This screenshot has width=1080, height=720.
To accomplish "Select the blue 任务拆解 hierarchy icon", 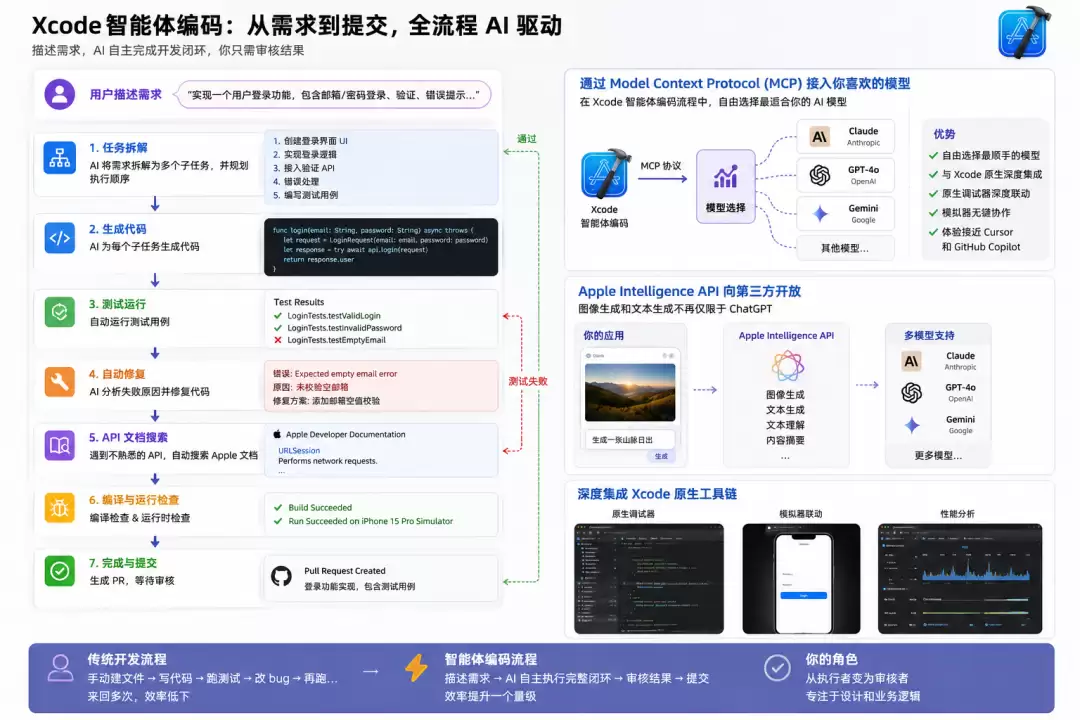I will point(60,158).
